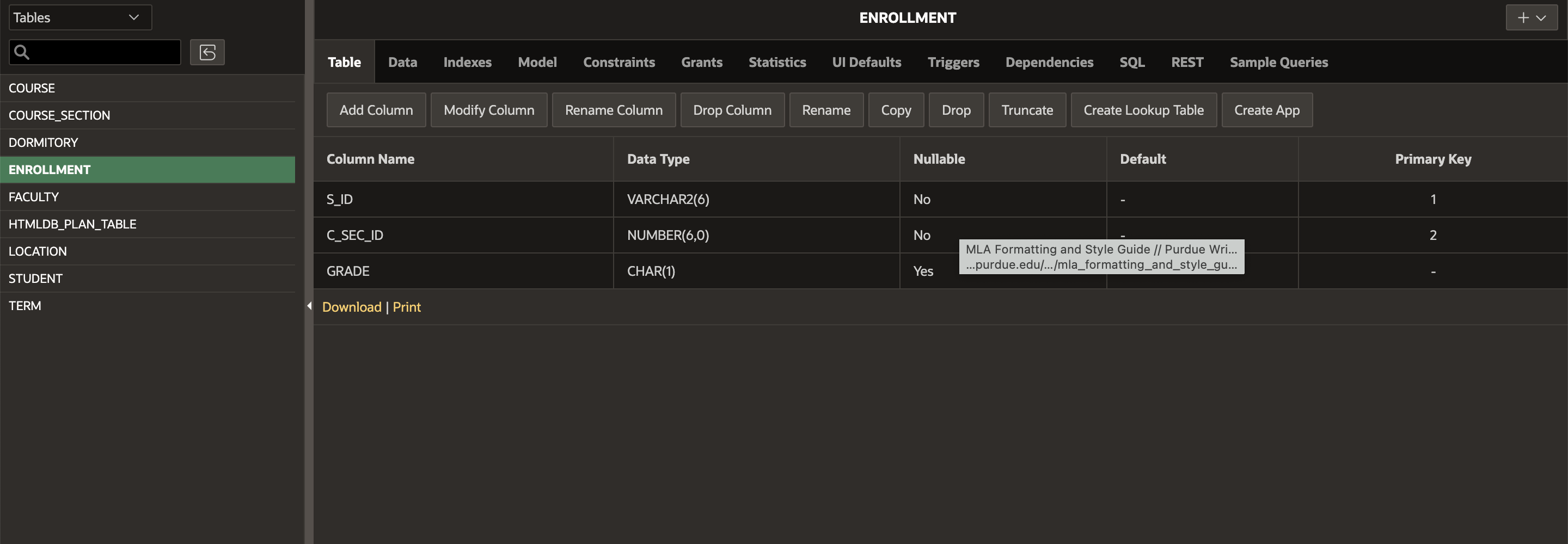Screen dimensions: 1568x544
Task: Click the Print link
Action: [x=406, y=307]
